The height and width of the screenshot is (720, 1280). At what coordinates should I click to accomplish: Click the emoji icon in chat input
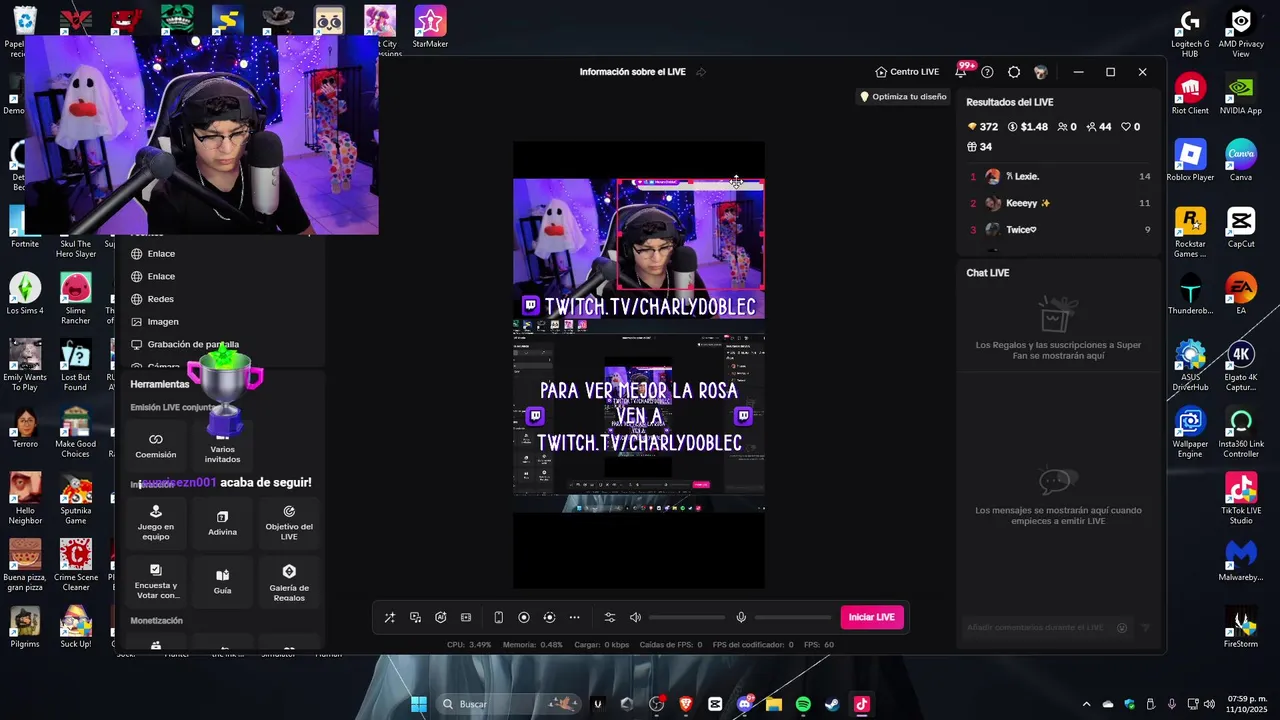(1122, 628)
